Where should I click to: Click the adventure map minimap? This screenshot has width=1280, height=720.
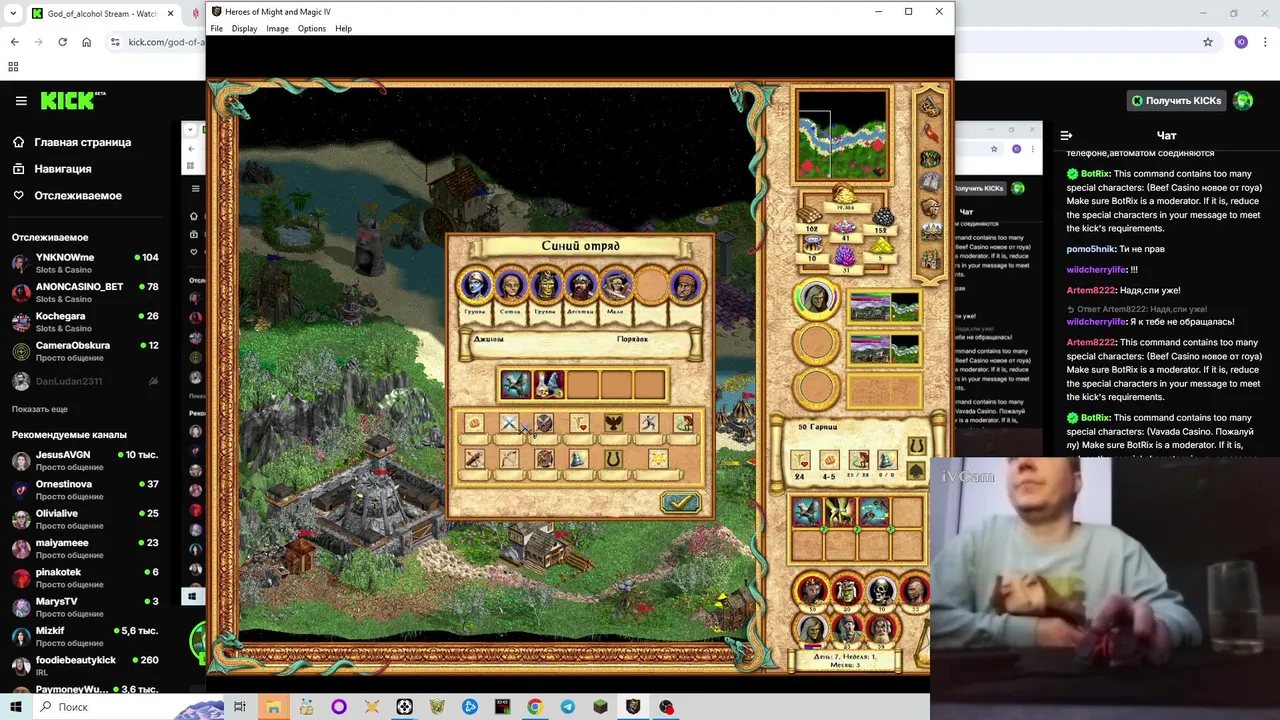tap(842, 135)
